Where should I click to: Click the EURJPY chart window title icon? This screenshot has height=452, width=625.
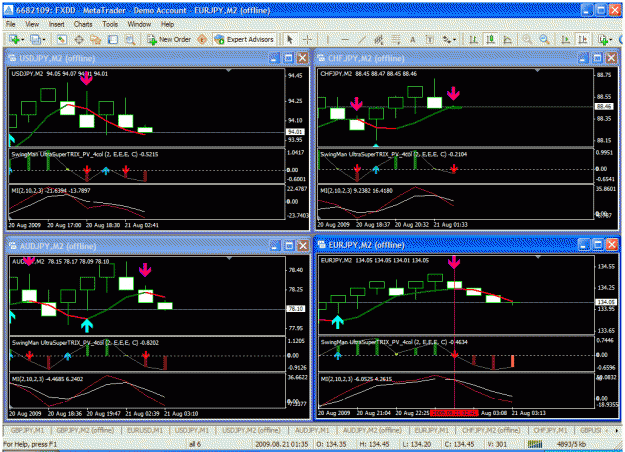coord(322,245)
